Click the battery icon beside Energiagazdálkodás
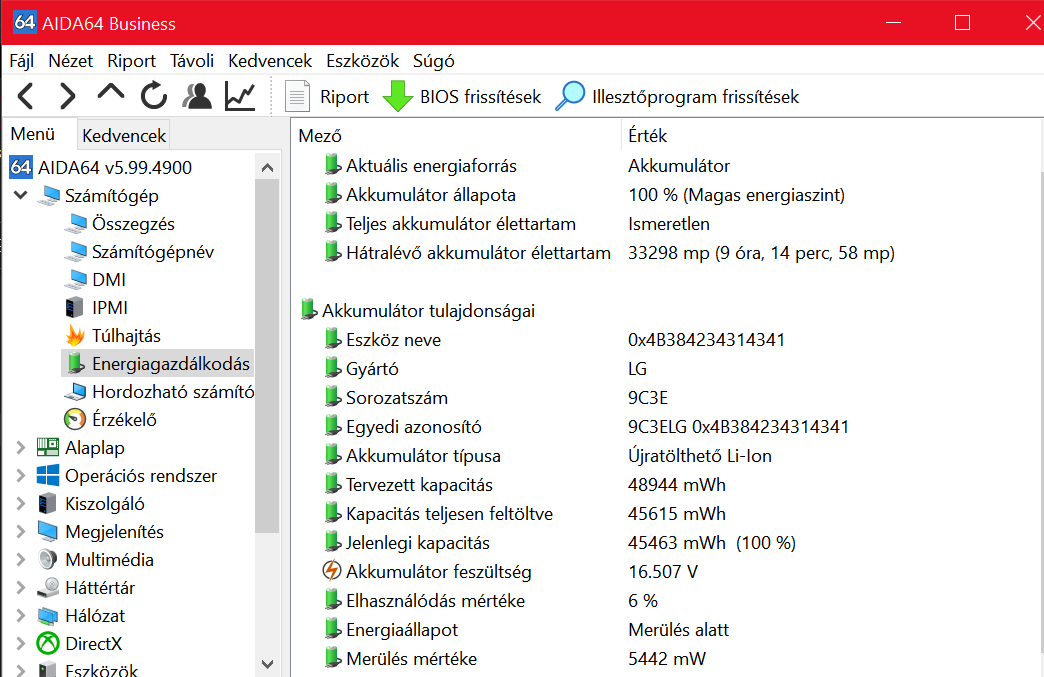The image size is (1044, 677). [x=76, y=363]
